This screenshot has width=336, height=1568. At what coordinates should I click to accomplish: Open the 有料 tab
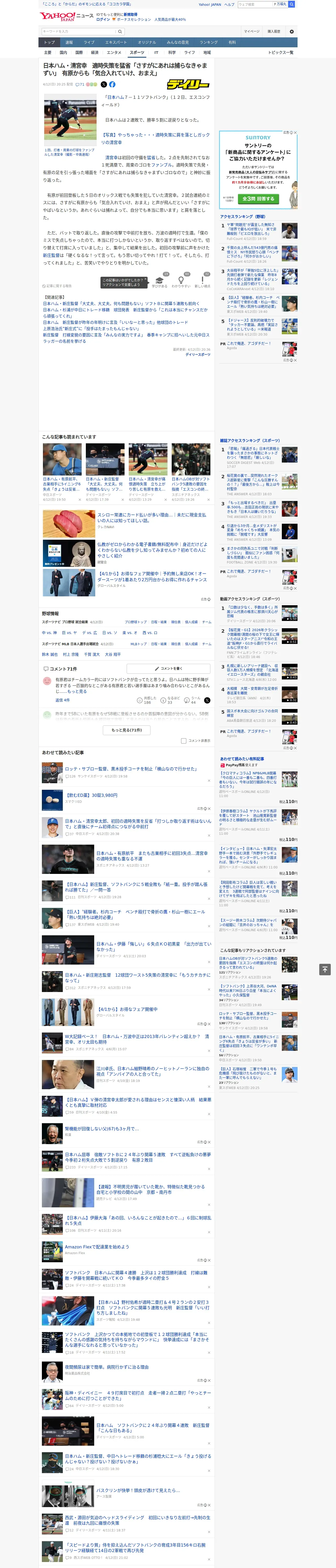(x=232, y=43)
